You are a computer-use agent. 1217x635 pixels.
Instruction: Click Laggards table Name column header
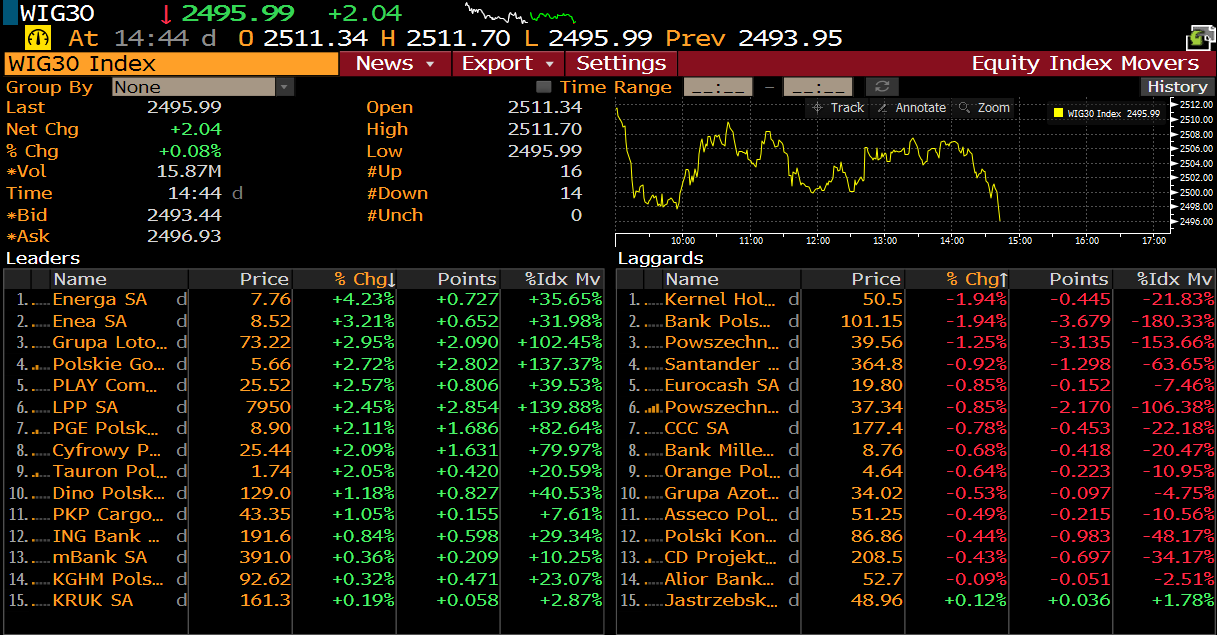pyautogui.click(x=732, y=279)
